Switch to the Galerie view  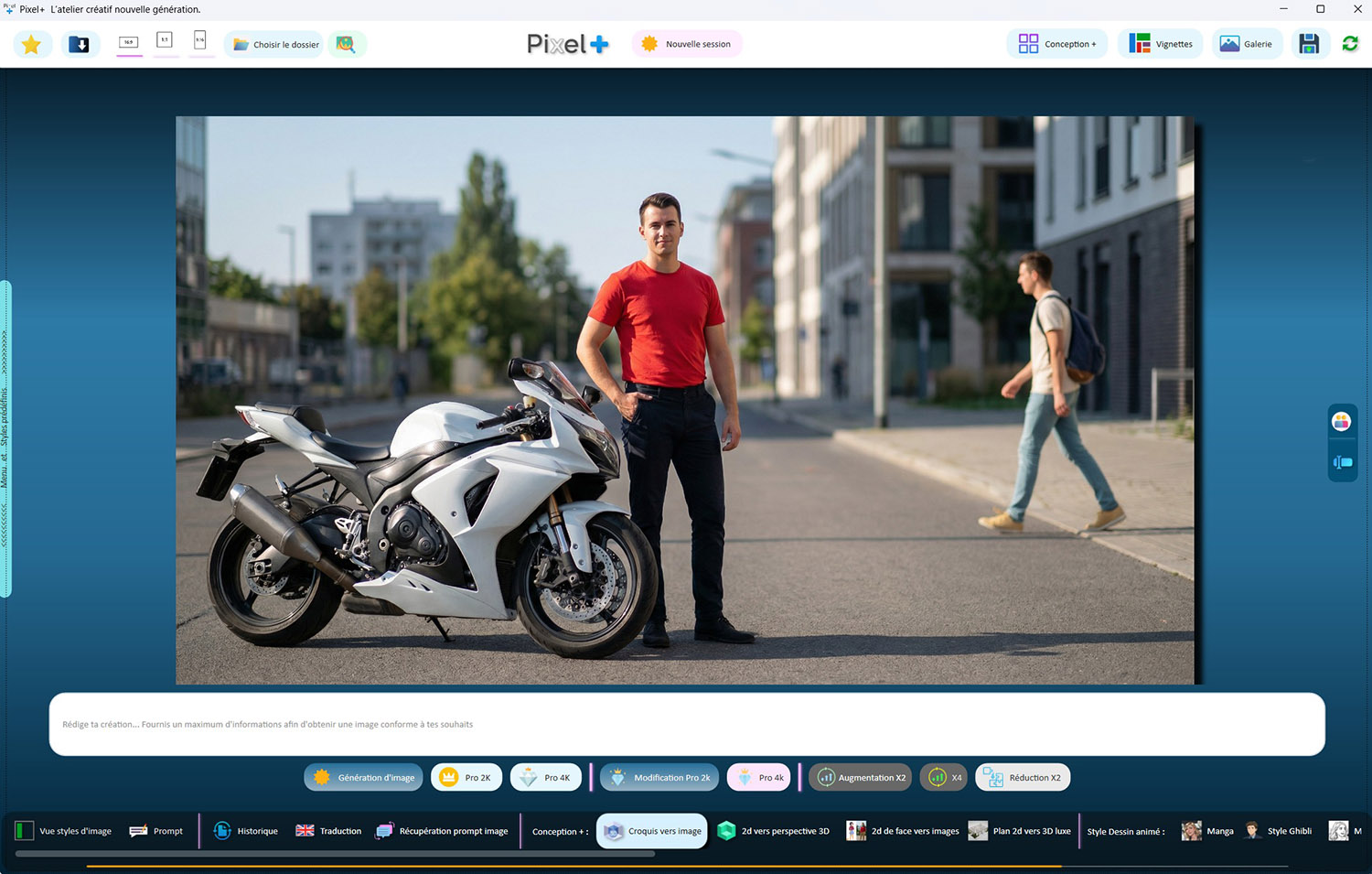(x=1246, y=44)
